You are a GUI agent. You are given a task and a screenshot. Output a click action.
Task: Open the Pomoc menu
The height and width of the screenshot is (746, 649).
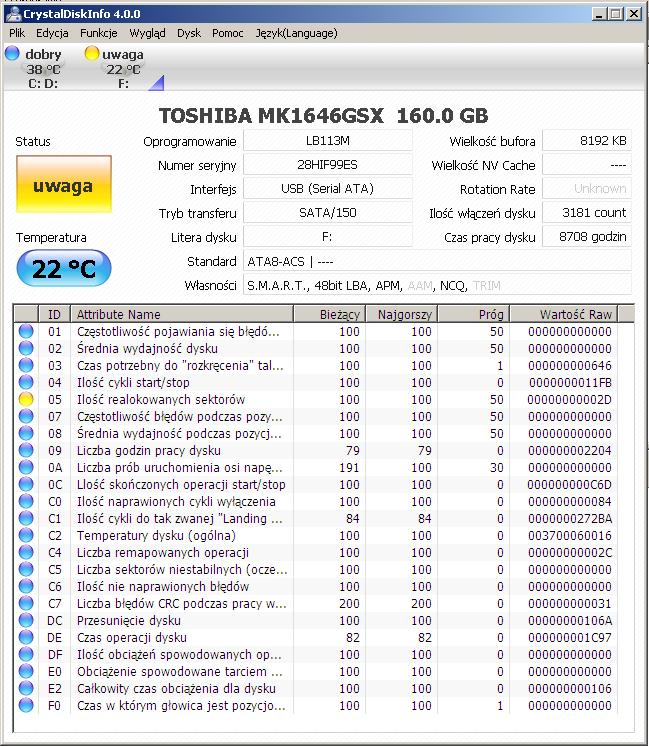tap(227, 33)
